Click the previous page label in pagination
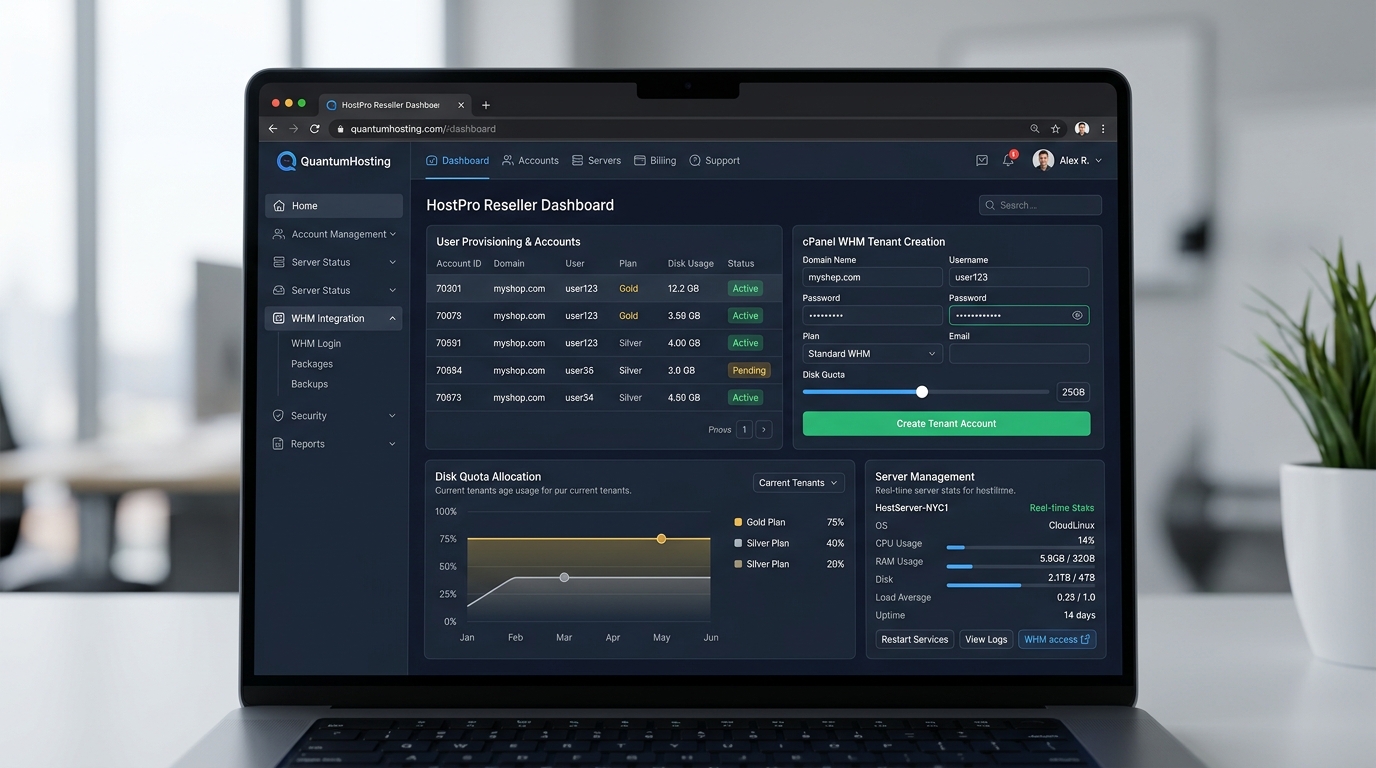1376x768 pixels. pyautogui.click(x=720, y=430)
